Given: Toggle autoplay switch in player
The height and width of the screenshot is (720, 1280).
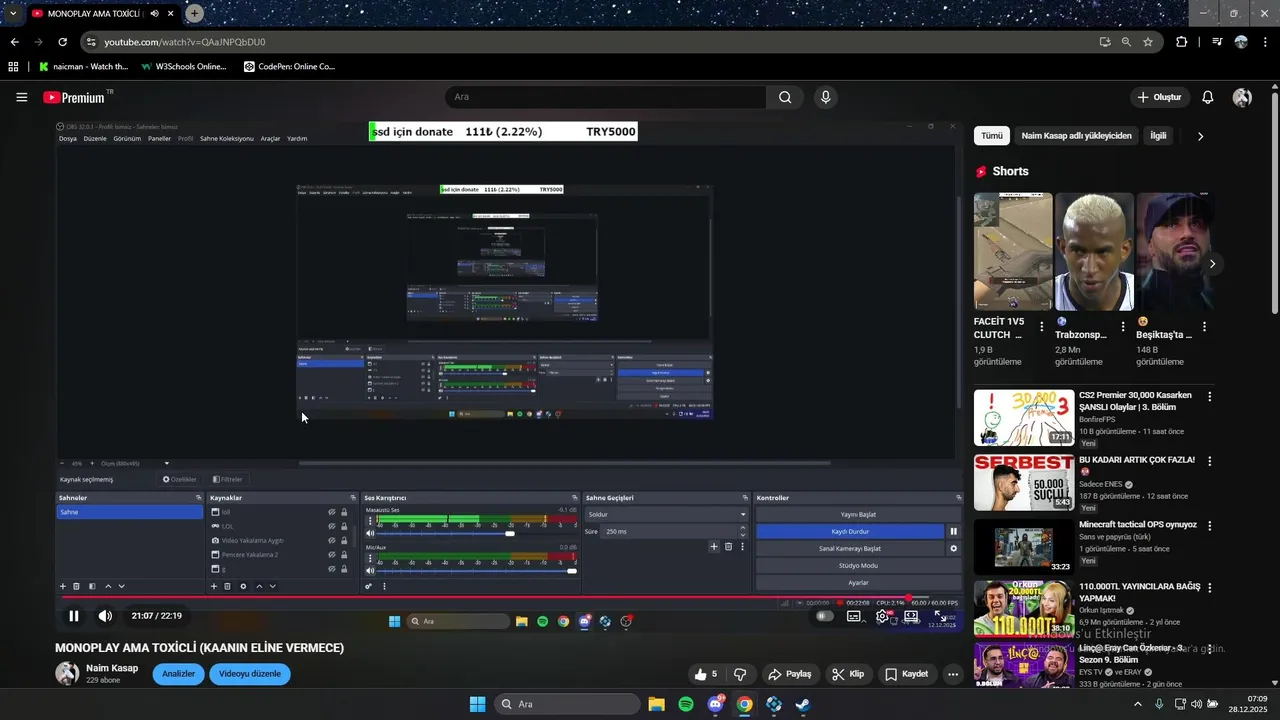Looking at the screenshot, I should (824, 616).
